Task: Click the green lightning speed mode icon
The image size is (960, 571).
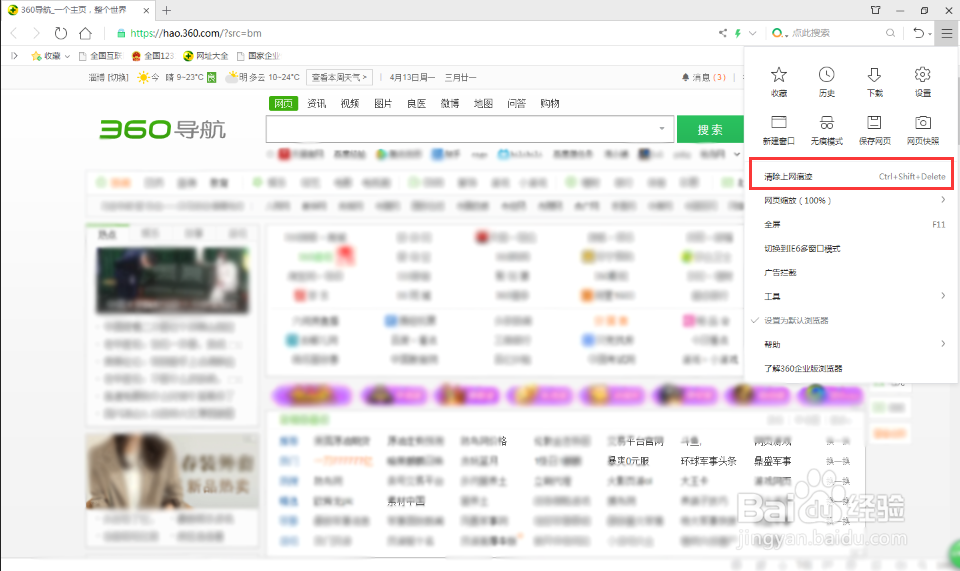Action: [x=738, y=33]
